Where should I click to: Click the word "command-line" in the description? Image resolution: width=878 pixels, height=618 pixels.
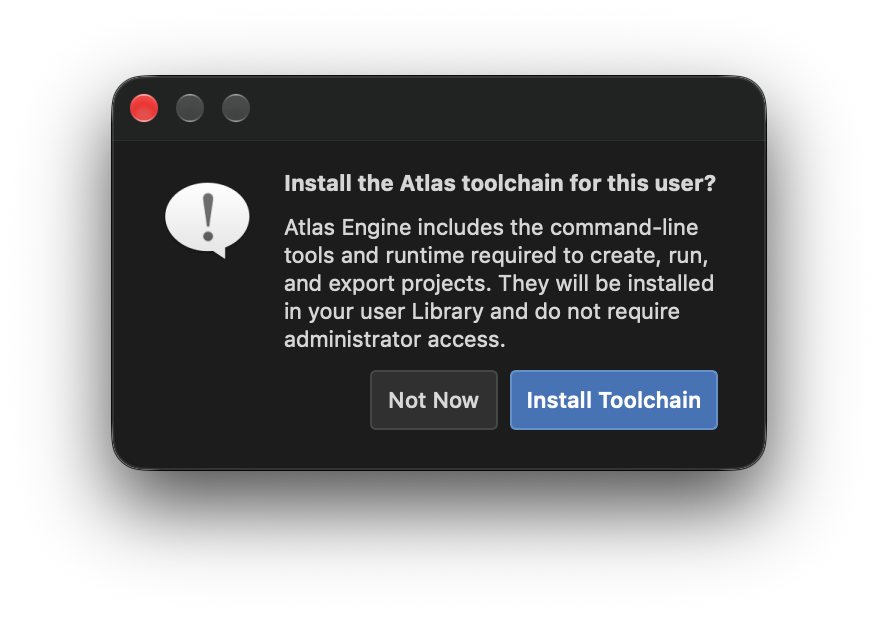[x=624, y=227]
